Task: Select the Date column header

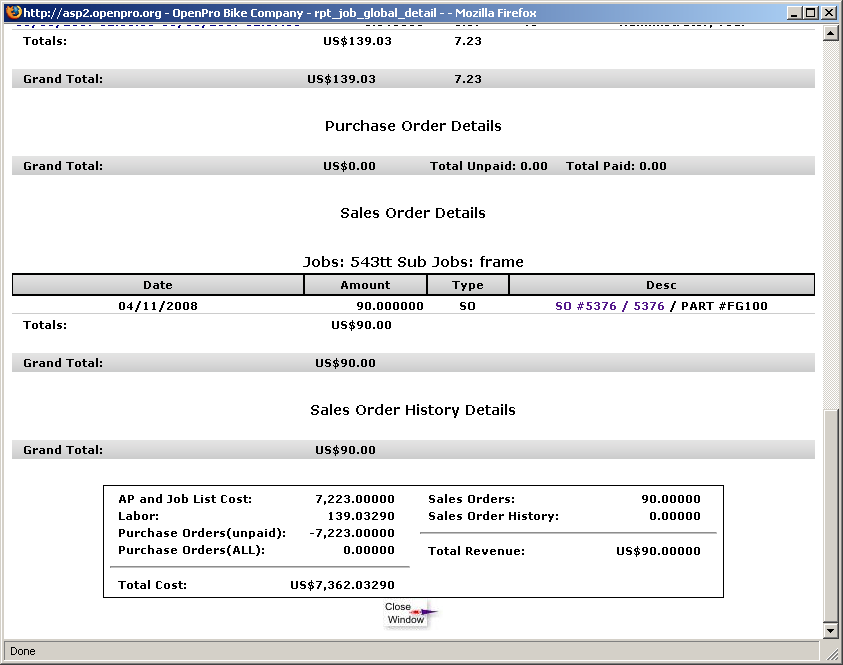Action: click(x=158, y=285)
